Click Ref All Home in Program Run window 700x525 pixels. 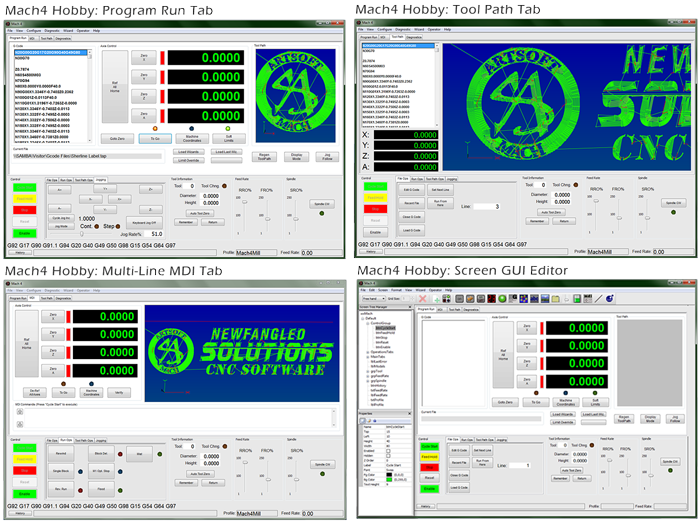pos(115,87)
